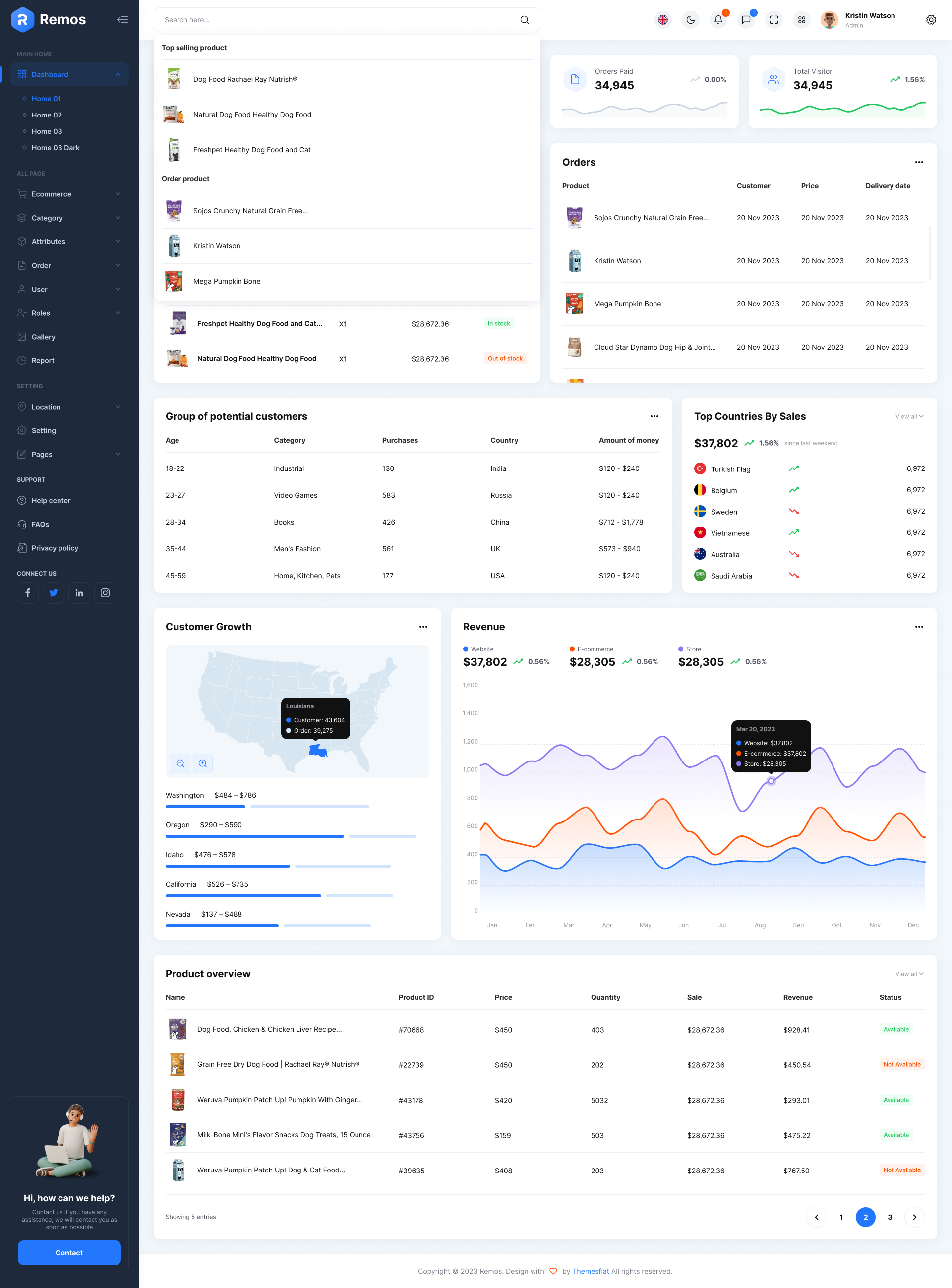Open messages with the chat bubble icon

746,20
